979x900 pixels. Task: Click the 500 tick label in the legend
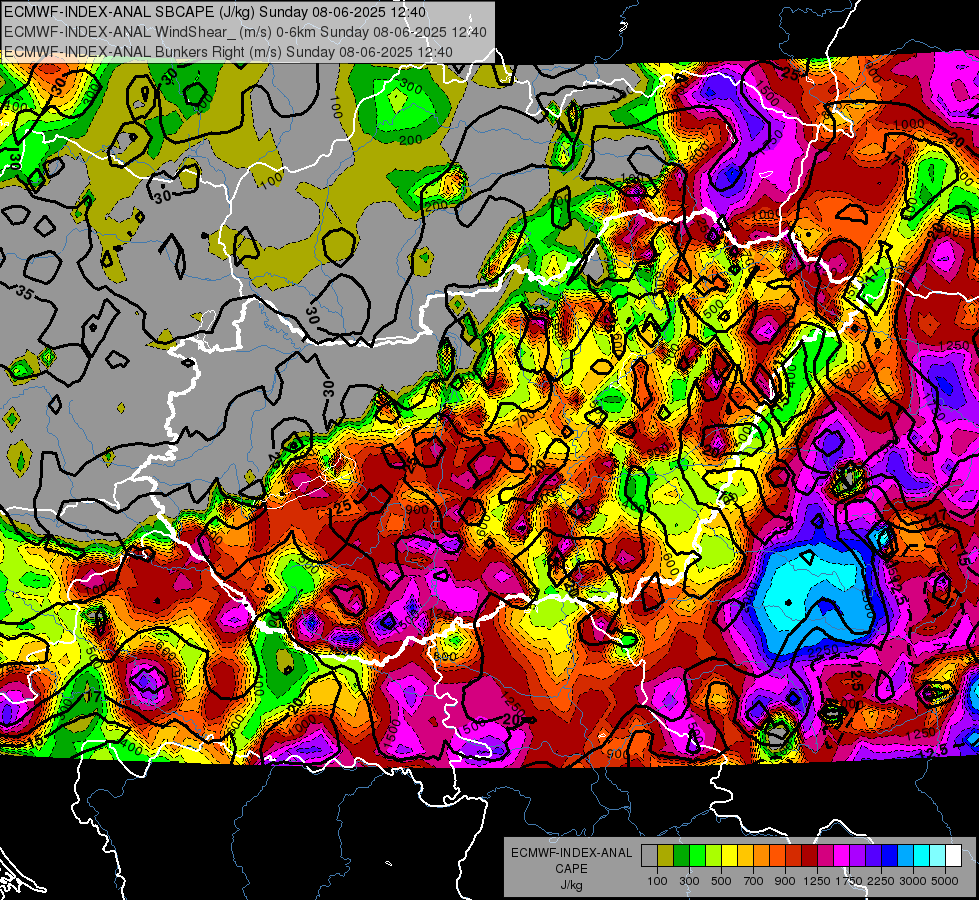[721, 881]
